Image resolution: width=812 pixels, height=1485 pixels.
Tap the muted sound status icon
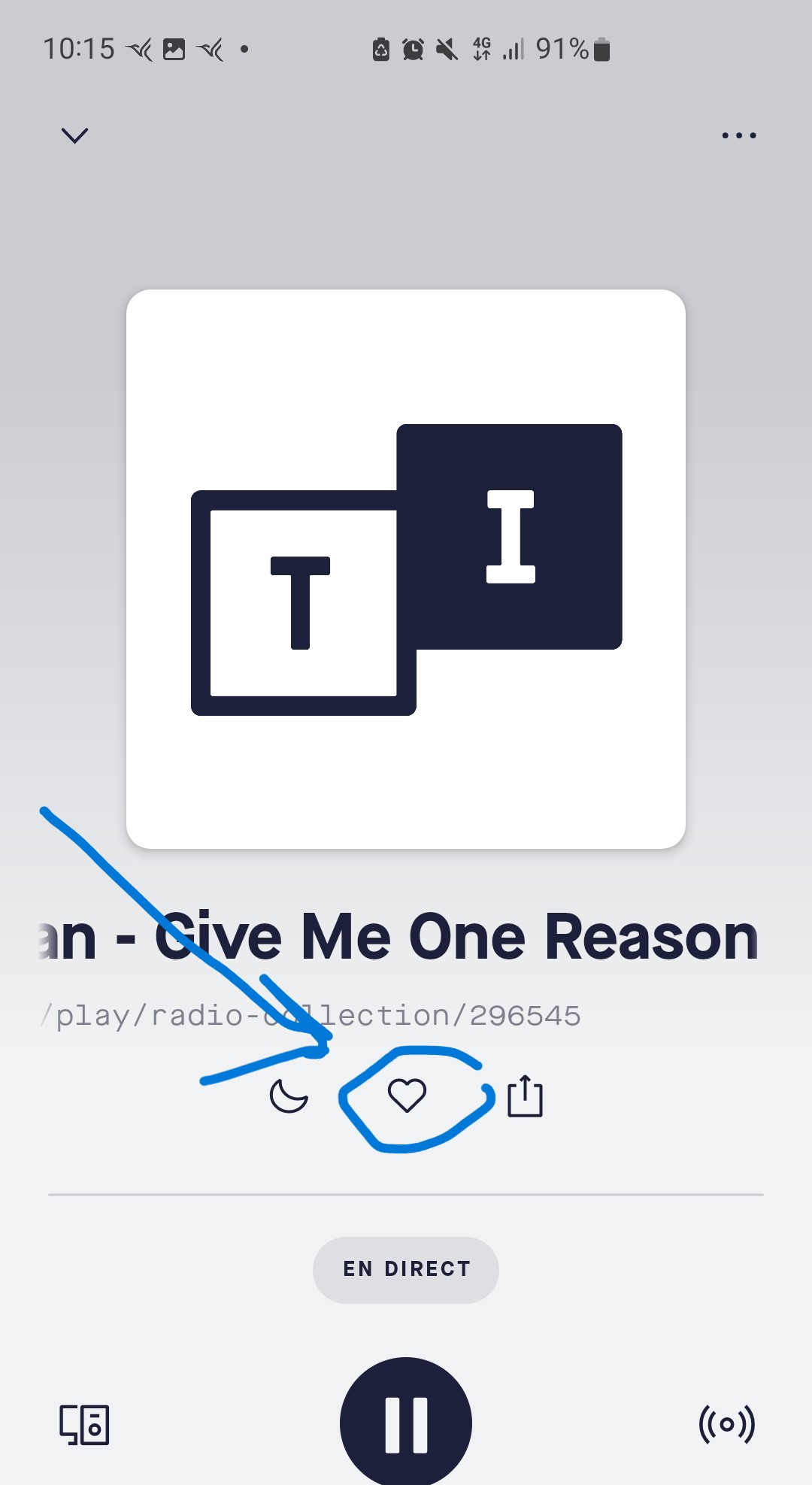[x=447, y=50]
